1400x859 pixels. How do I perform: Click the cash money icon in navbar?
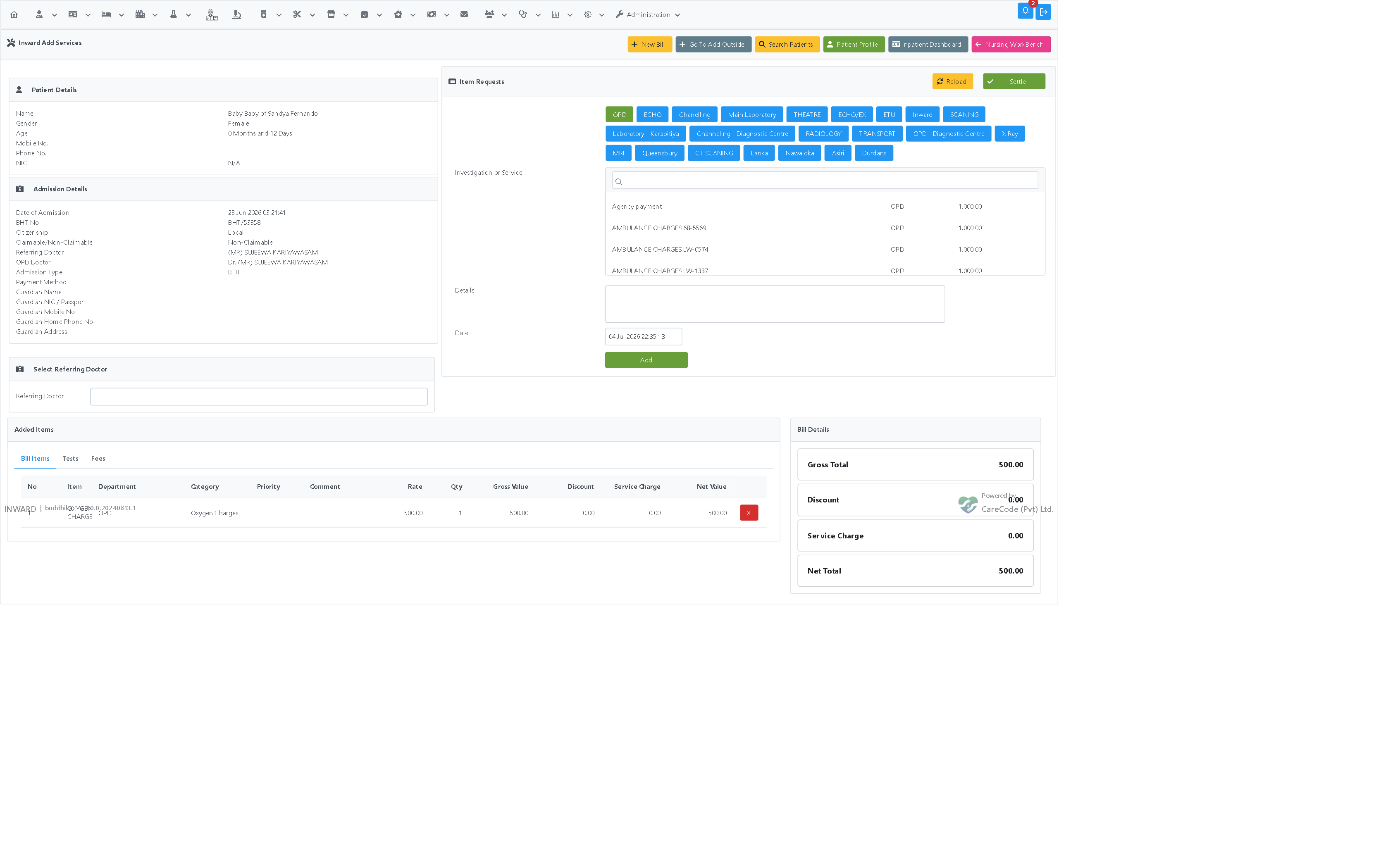[x=432, y=15]
